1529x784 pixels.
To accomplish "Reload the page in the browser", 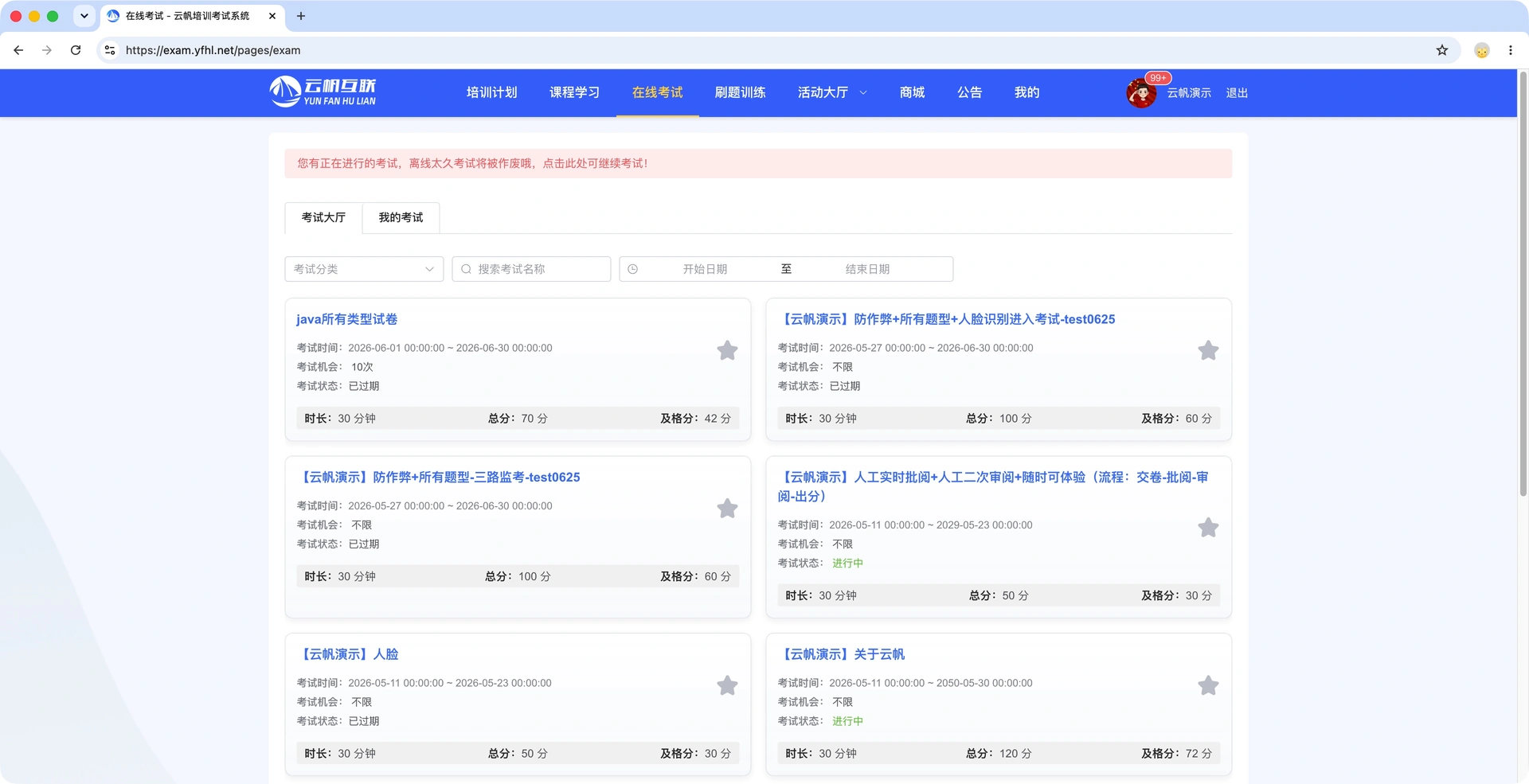I will [x=76, y=50].
